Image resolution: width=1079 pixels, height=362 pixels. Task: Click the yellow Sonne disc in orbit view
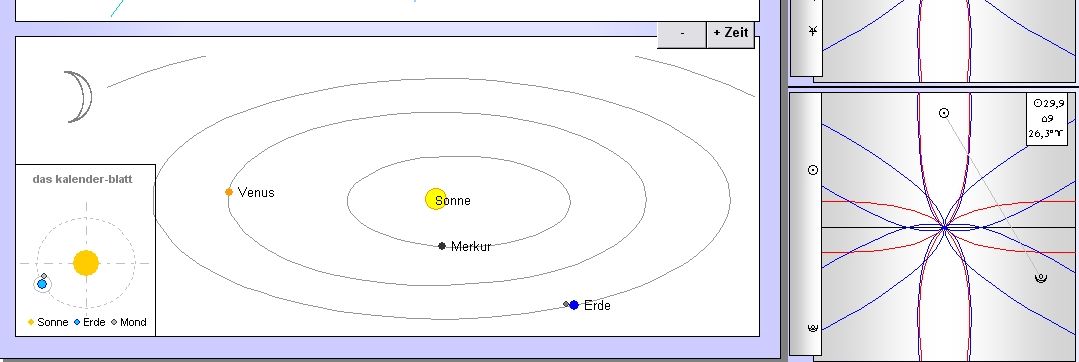[x=436, y=199]
